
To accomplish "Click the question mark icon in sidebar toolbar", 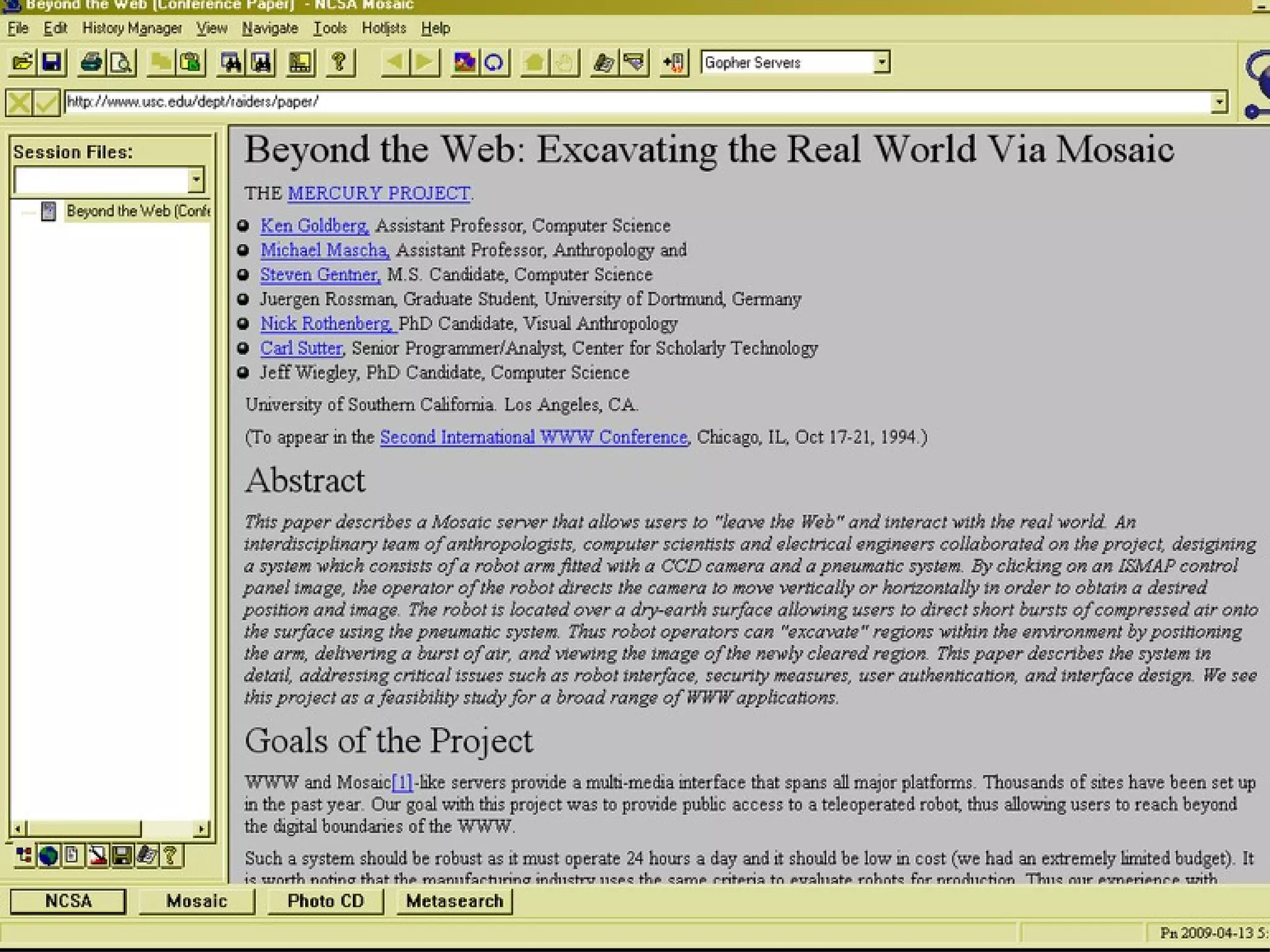I will tap(171, 856).
